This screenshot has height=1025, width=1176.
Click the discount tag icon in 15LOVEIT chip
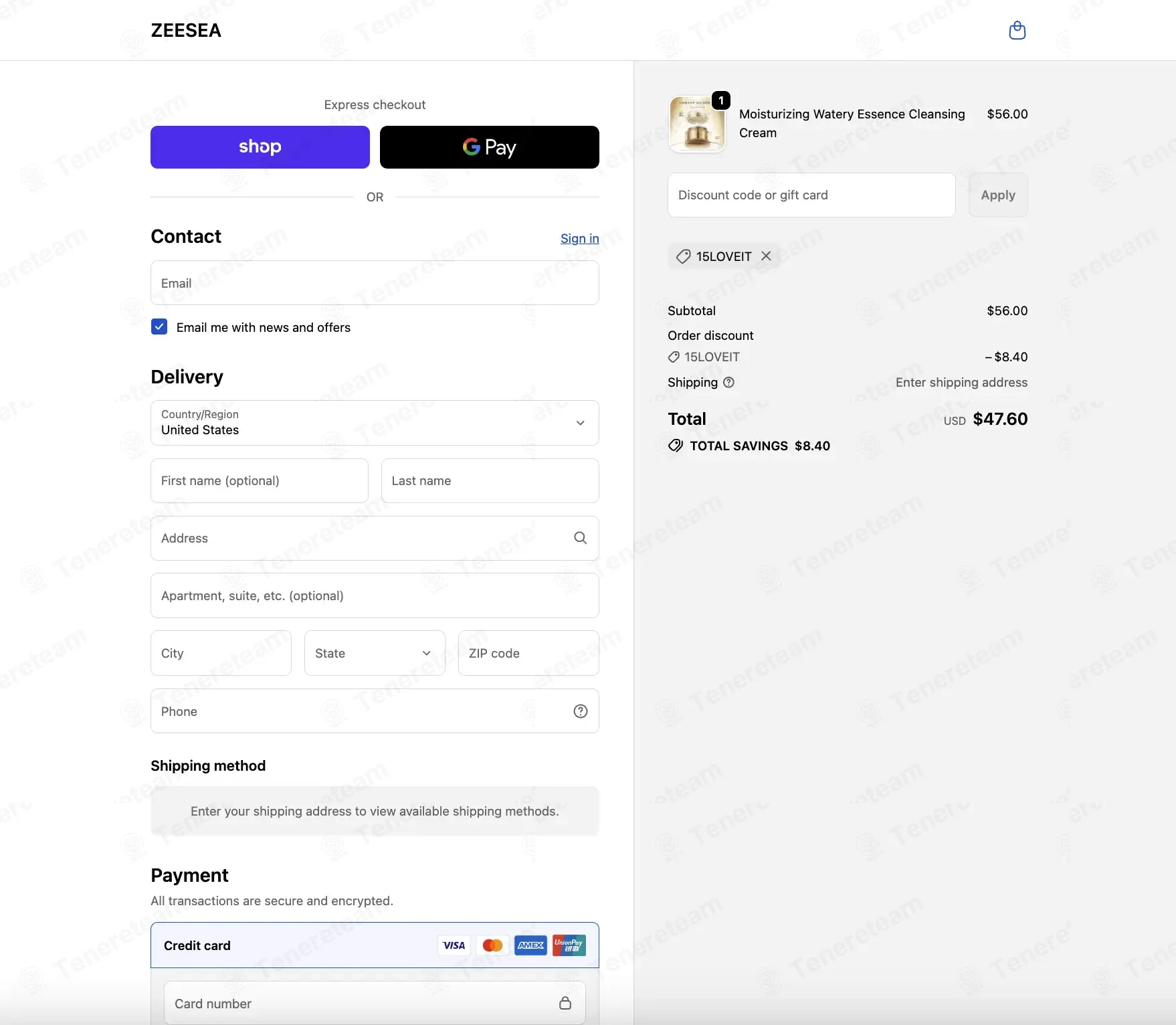pos(683,256)
